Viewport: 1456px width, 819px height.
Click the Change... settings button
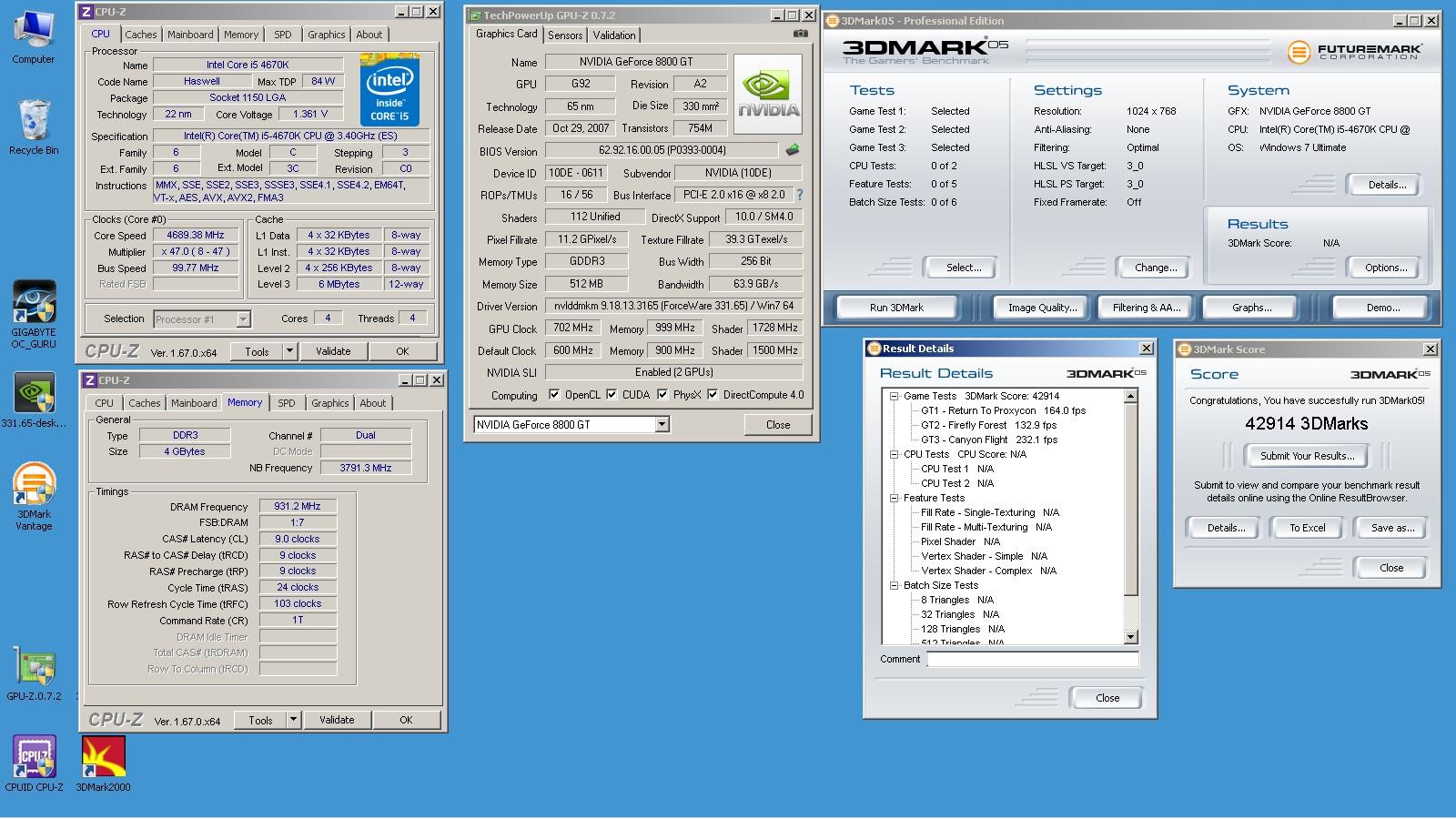coord(1156,268)
